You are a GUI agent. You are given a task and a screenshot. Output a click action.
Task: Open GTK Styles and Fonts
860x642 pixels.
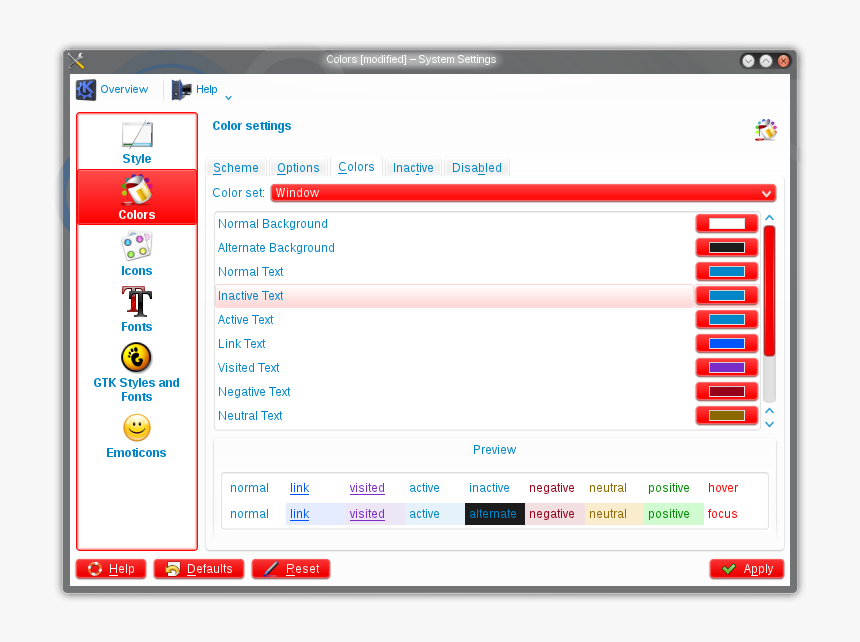click(x=137, y=358)
